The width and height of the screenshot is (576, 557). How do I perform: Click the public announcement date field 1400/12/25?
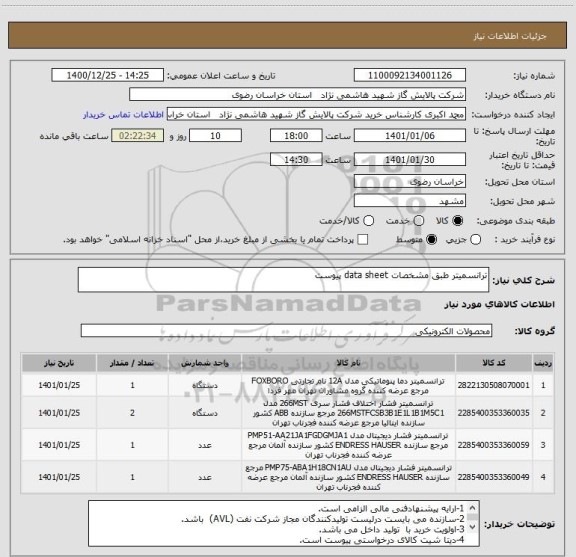pyautogui.click(x=108, y=75)
